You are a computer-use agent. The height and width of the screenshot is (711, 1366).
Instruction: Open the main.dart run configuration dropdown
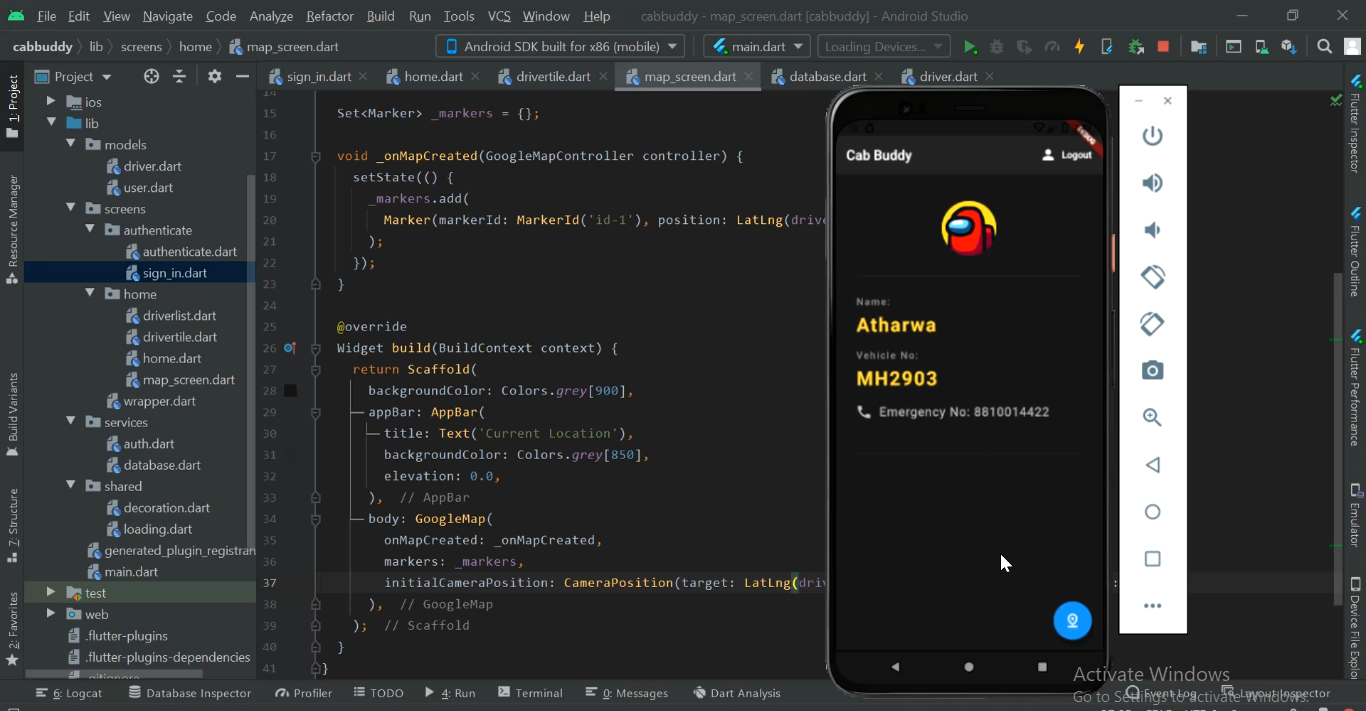point(757,46)
